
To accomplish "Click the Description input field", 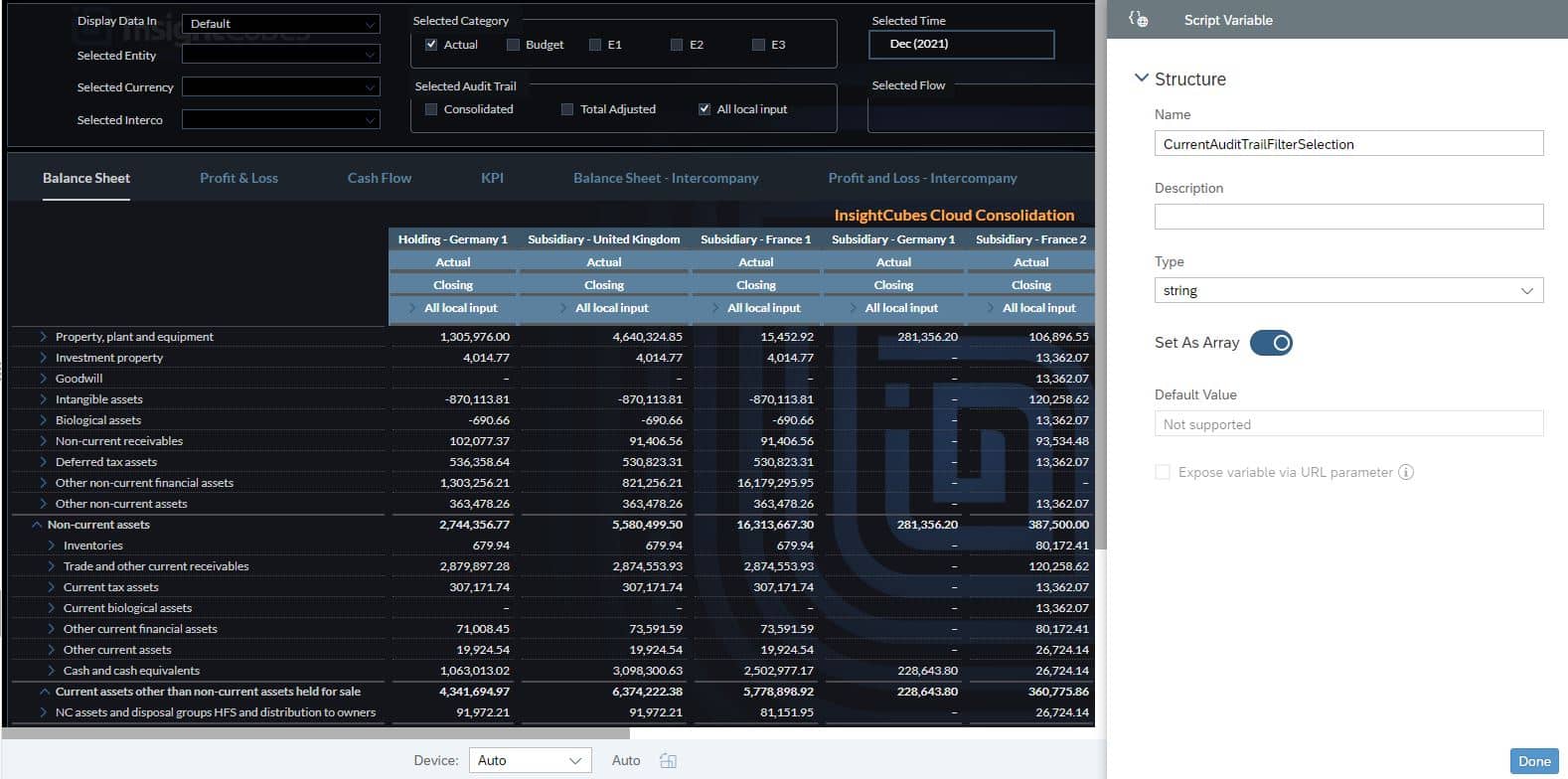I will pyautogui.click(x=1348, y=217).
